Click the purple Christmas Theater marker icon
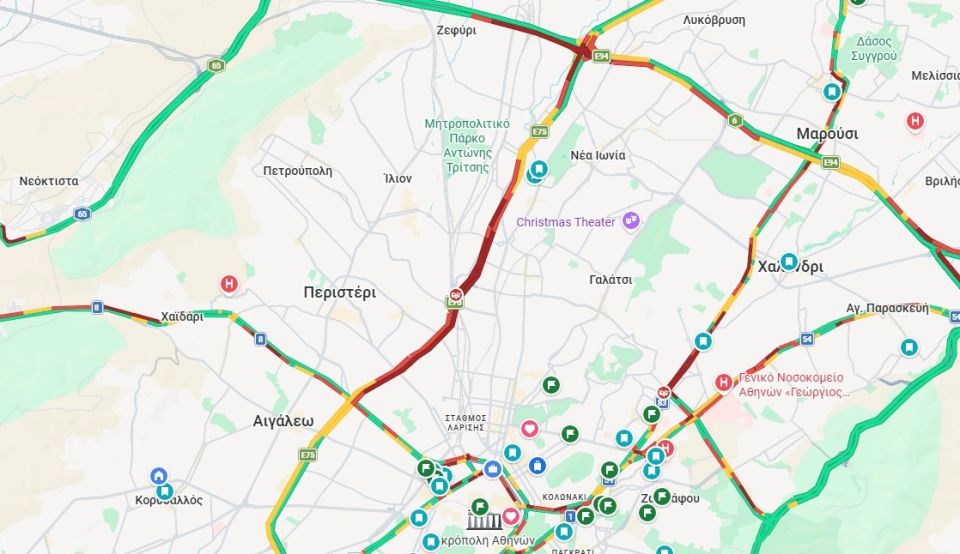 point(631,221)
